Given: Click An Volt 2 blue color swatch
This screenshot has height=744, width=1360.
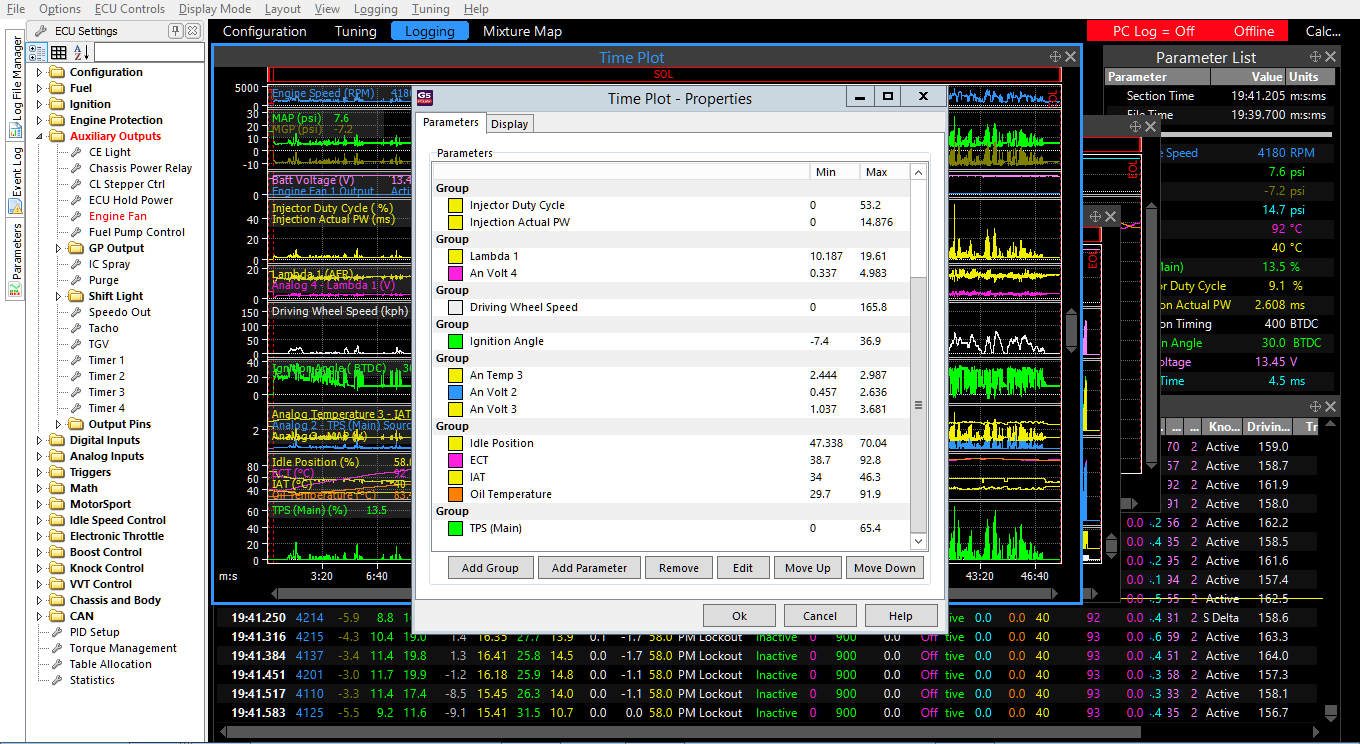Looking at the screenshot, I should [455, 392].
